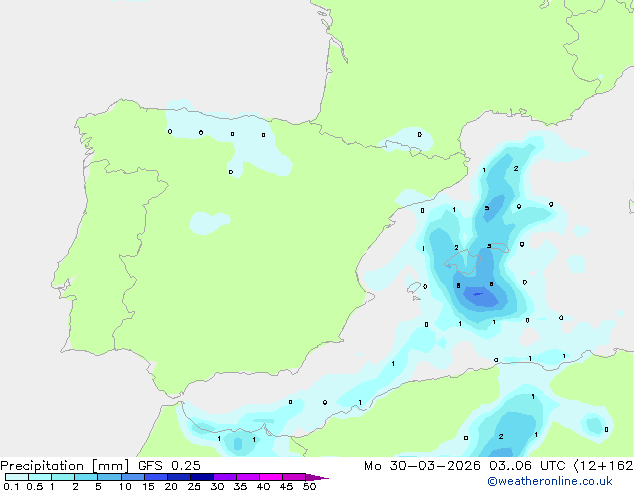
Task: Click the legend label '10'
Action: click(x=125, y=486)
